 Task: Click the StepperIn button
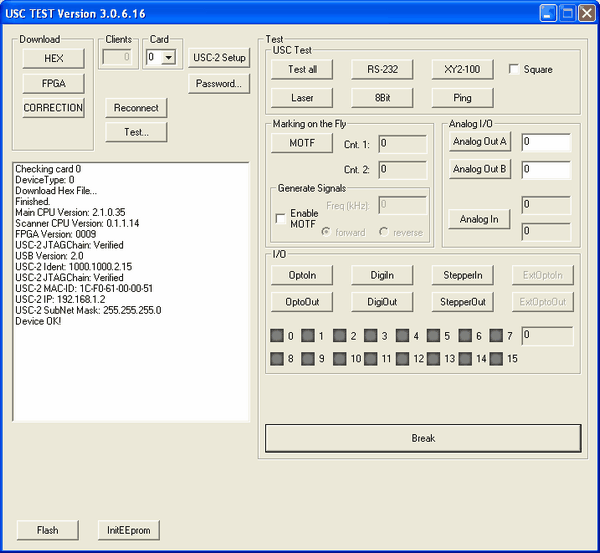click(463, 275)
